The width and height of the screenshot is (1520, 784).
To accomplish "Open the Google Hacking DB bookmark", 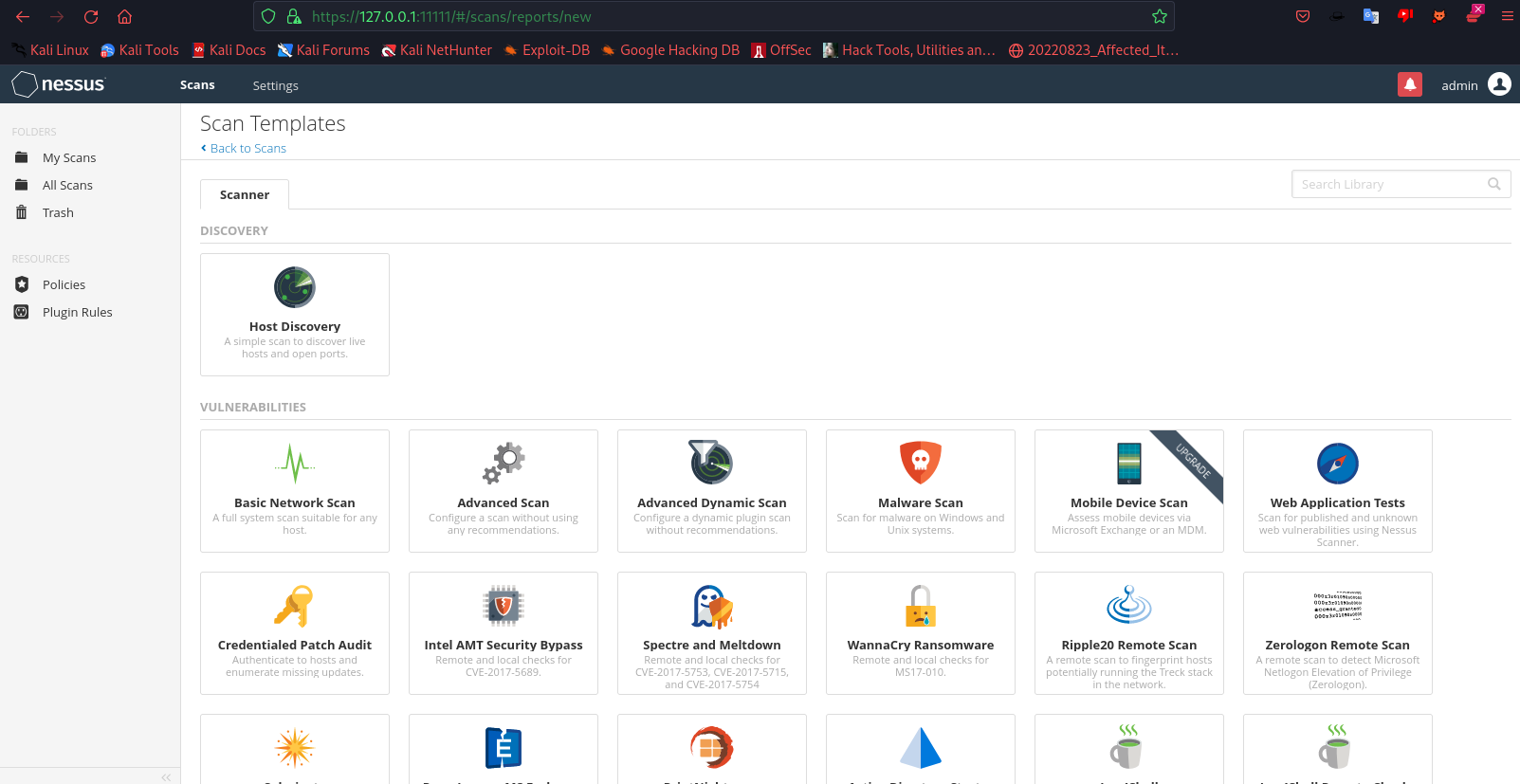I will click(x=670, y=50).
